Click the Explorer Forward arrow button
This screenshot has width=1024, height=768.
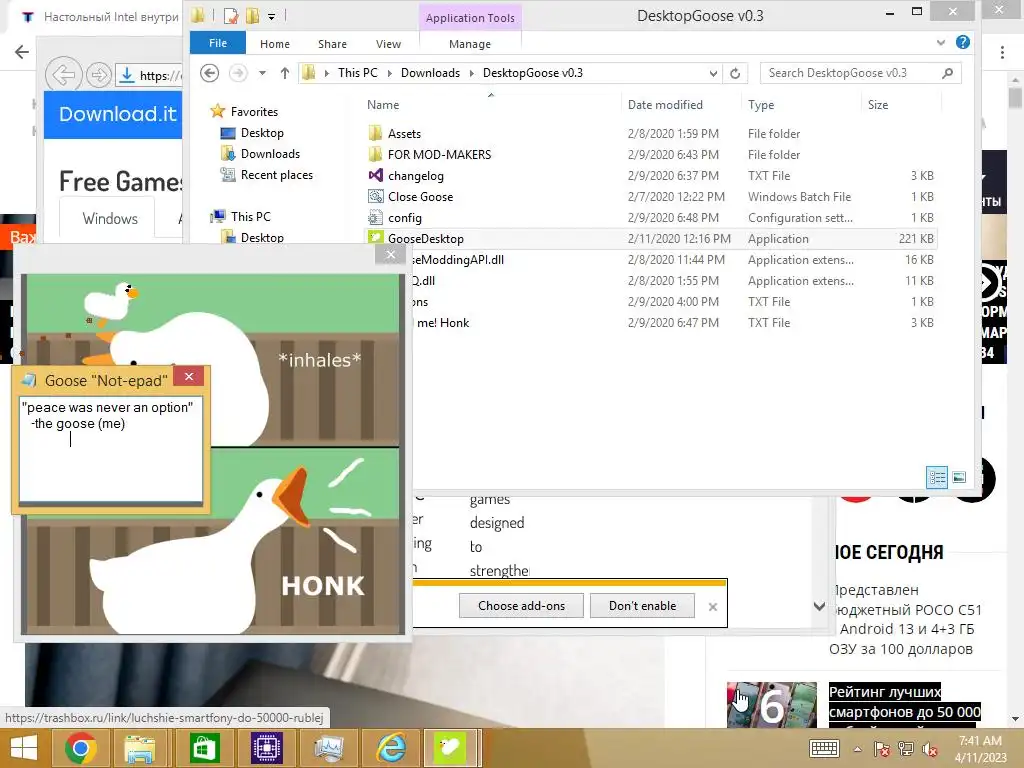(238, 72)
